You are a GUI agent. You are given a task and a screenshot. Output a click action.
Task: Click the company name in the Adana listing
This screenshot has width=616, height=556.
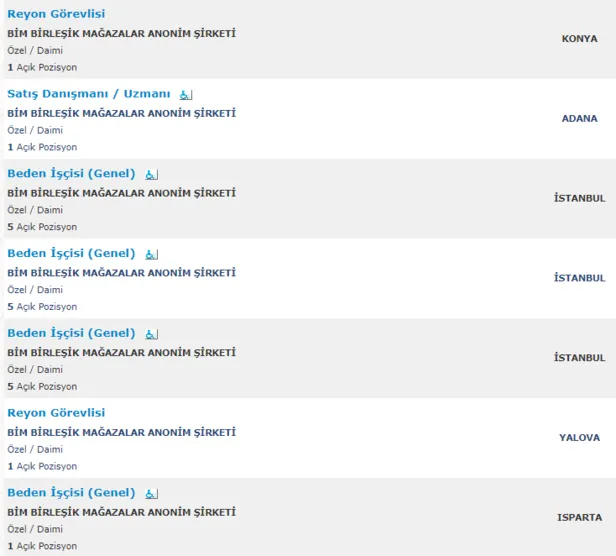click(122, 113)
